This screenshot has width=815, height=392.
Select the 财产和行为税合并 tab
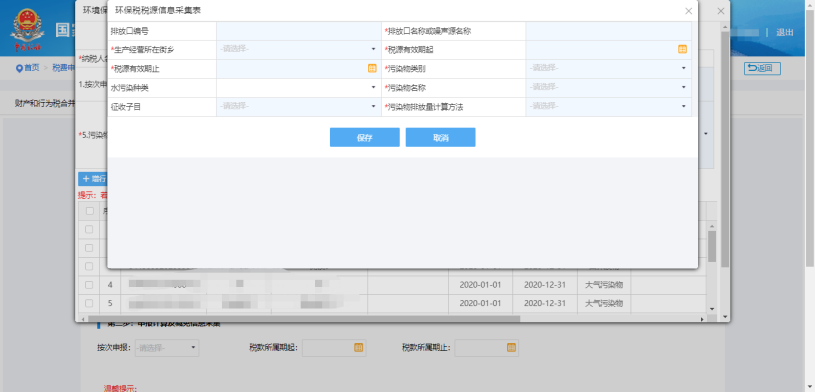45,103
